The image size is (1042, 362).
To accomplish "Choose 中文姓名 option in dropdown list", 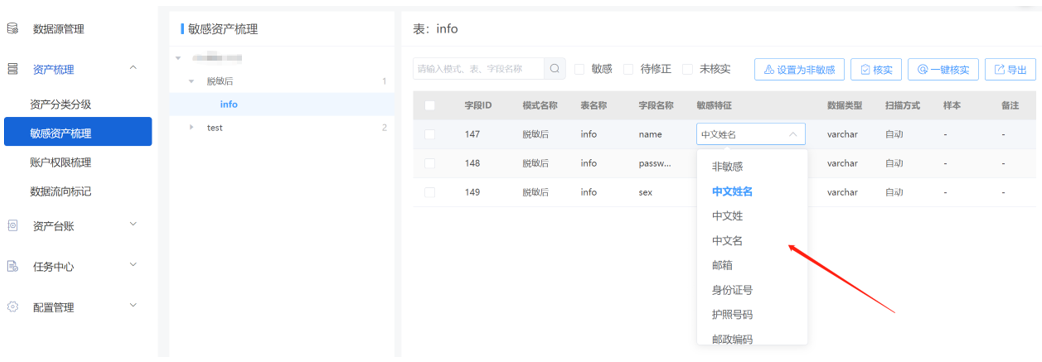I will [x=732, y=191].
